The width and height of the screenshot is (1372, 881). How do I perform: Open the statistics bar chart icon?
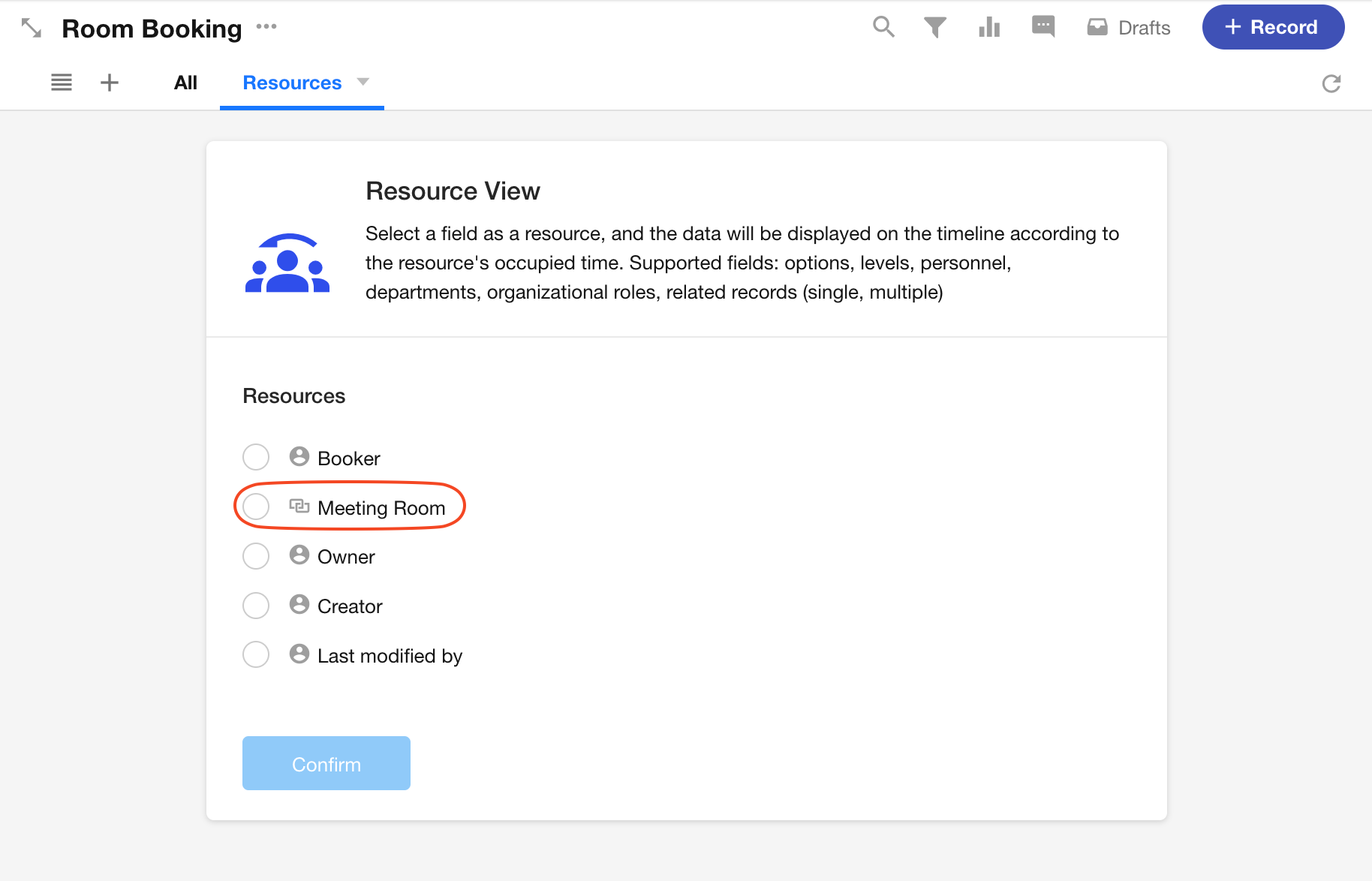click(x=989, y=28)
